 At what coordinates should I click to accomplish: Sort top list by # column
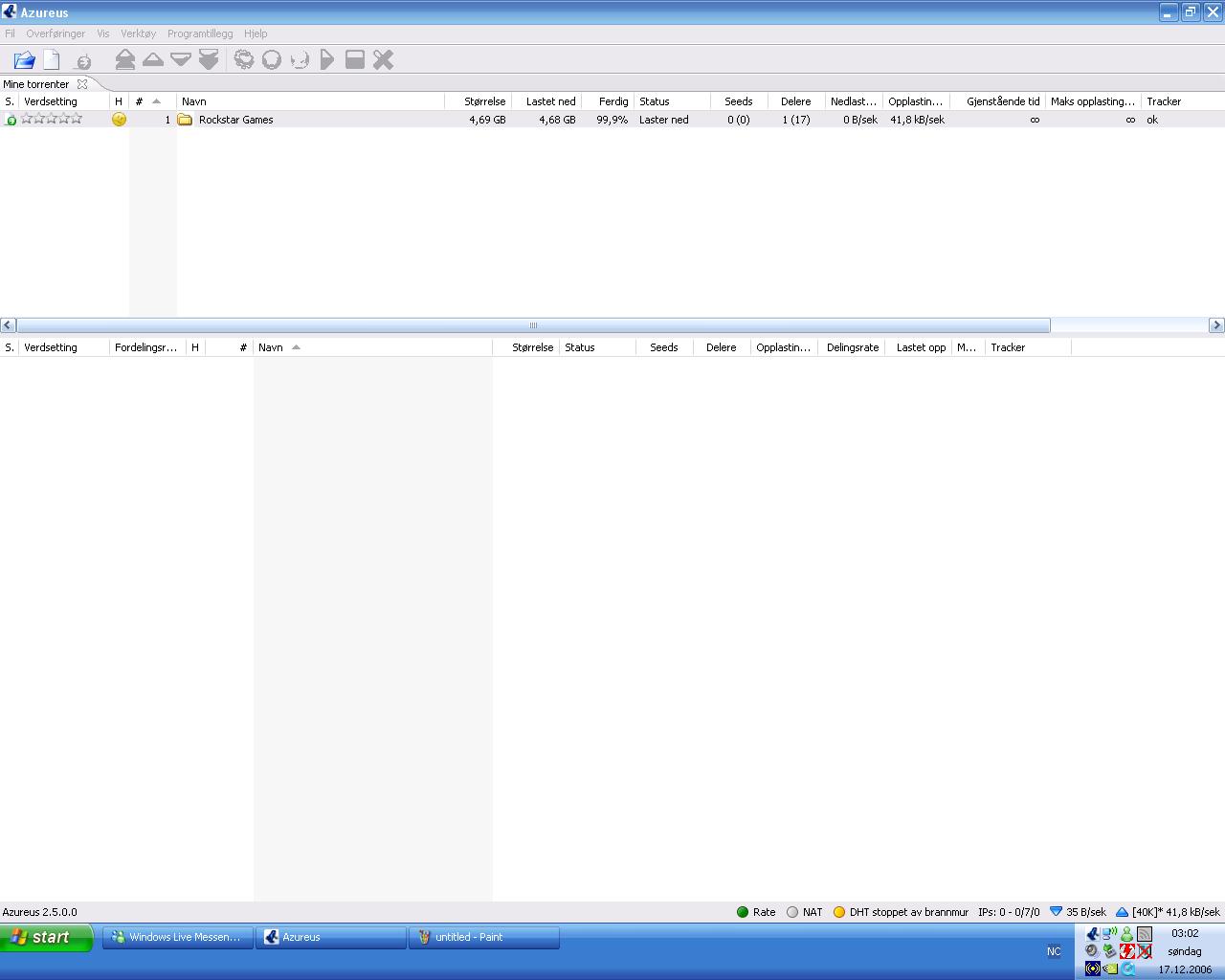point(152,101)
